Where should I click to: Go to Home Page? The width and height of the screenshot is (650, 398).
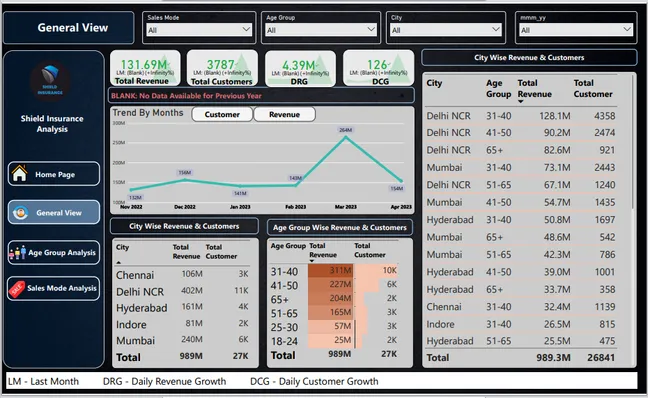[x=54, y=174]
